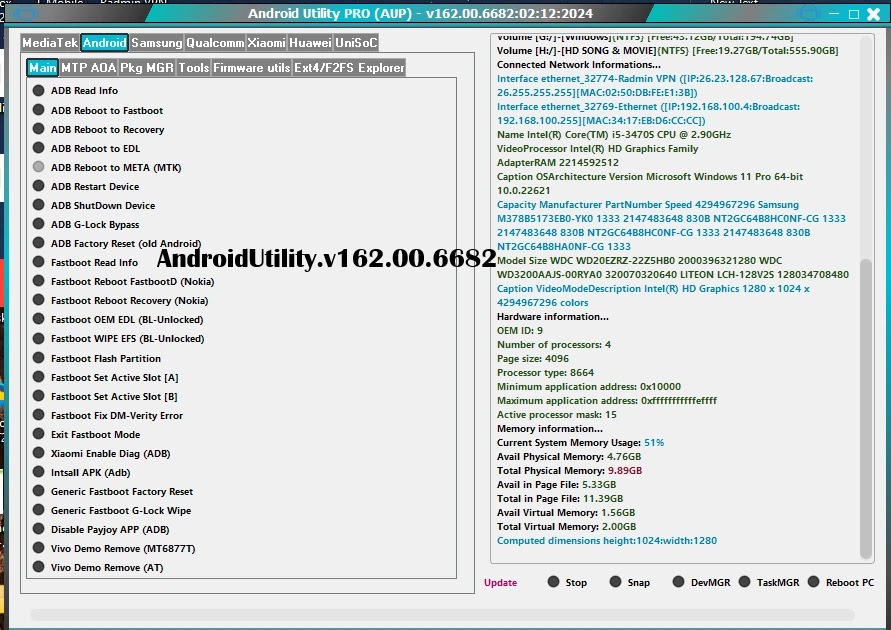Select Intsall APK (Adb) option
This screenshot has width=891, height=630.
click(81, 472)
